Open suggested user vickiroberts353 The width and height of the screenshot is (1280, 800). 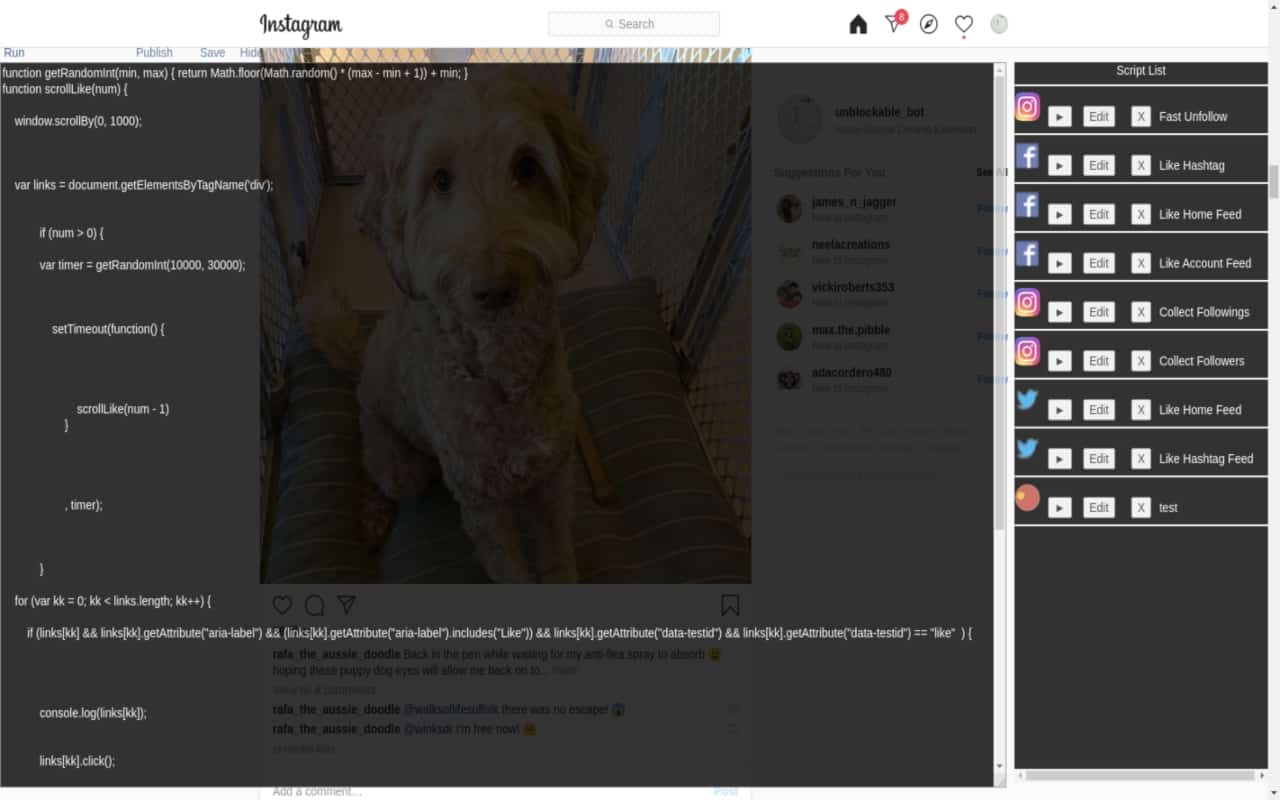tap(852, 287)
